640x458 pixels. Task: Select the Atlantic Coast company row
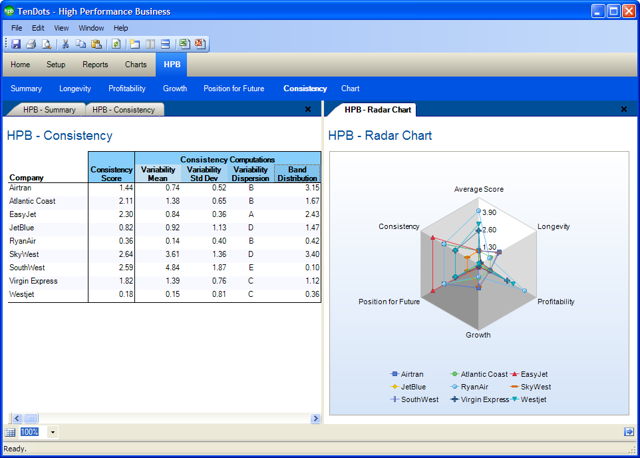click(164, 201)
